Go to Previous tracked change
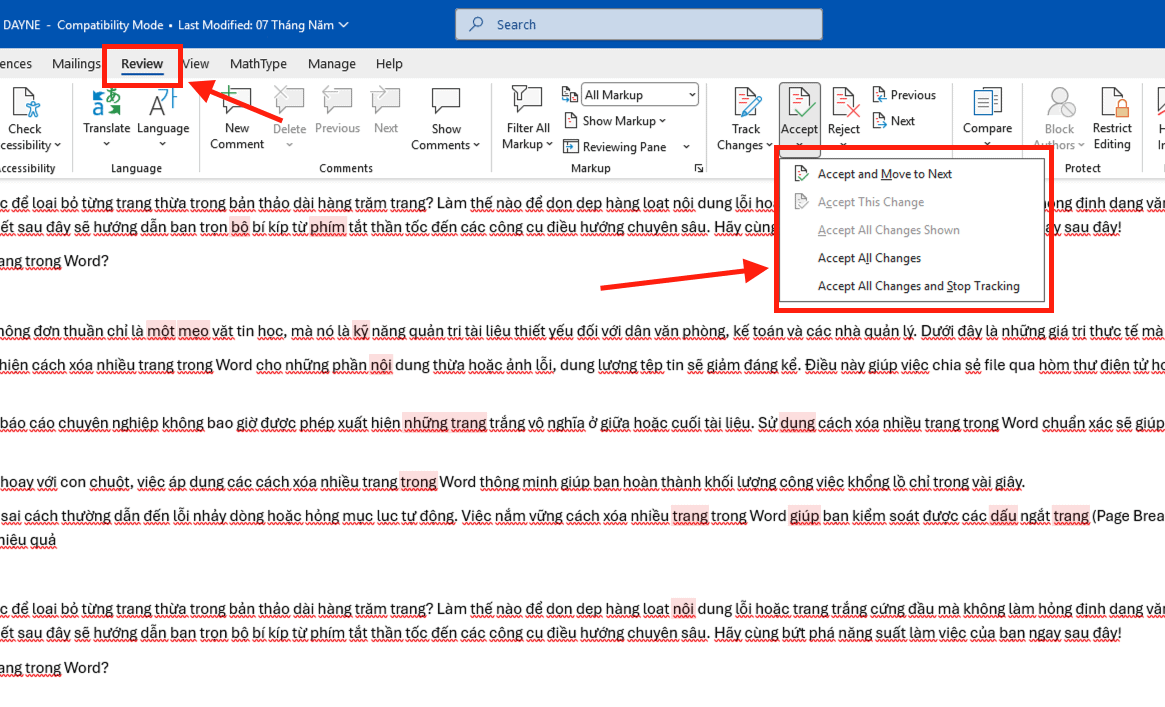 tap(904, 95)
